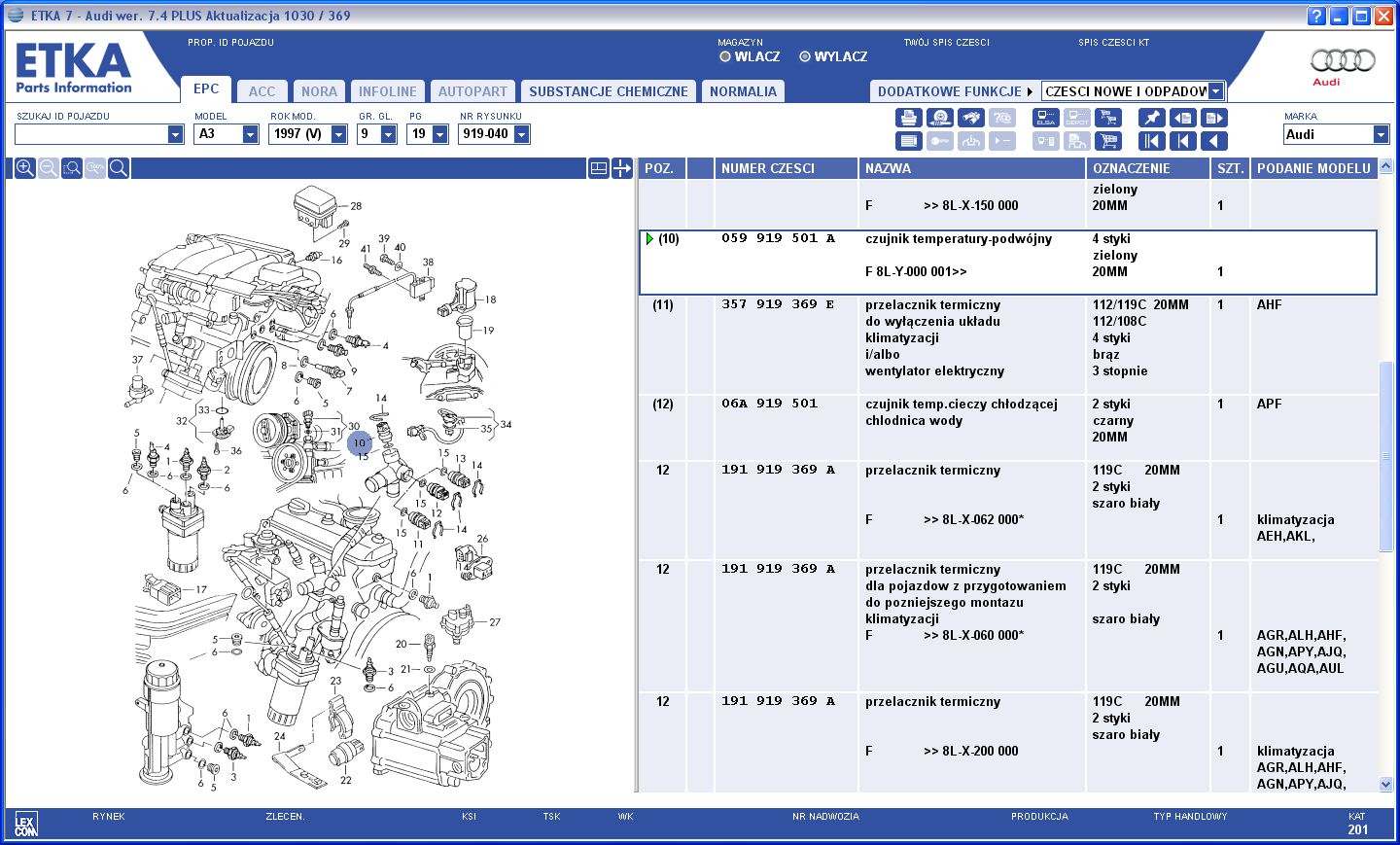Open the NORMALIA tab
Screen dimensions: 1400x845
coord(743,91)
